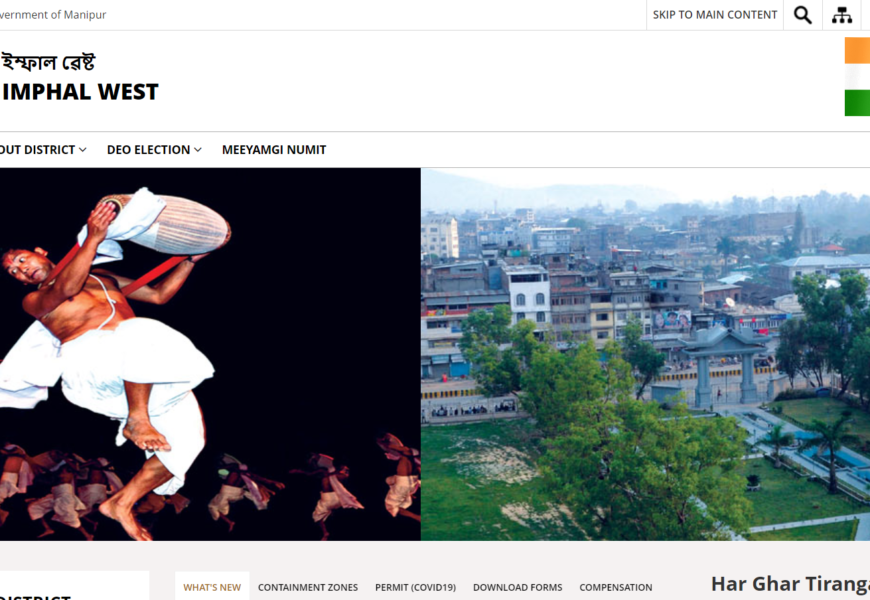Click the Bengali script district name
Screen dimensions: 870x600
click(48, 62)
